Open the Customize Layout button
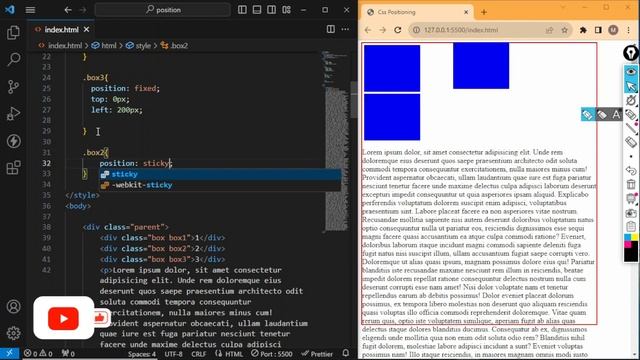The height and width of the screenshot is (360, 640). [x=287, y=9]
